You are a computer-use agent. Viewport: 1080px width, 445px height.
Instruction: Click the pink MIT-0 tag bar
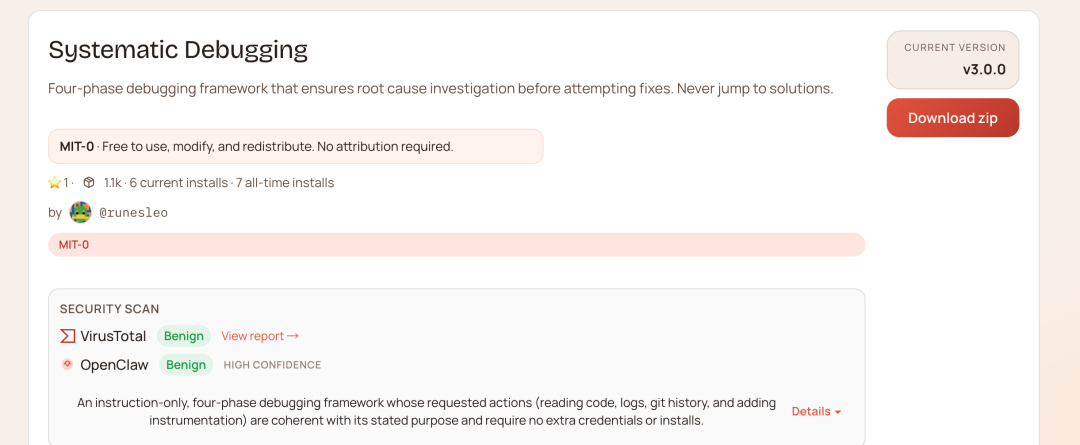point(456,244)
